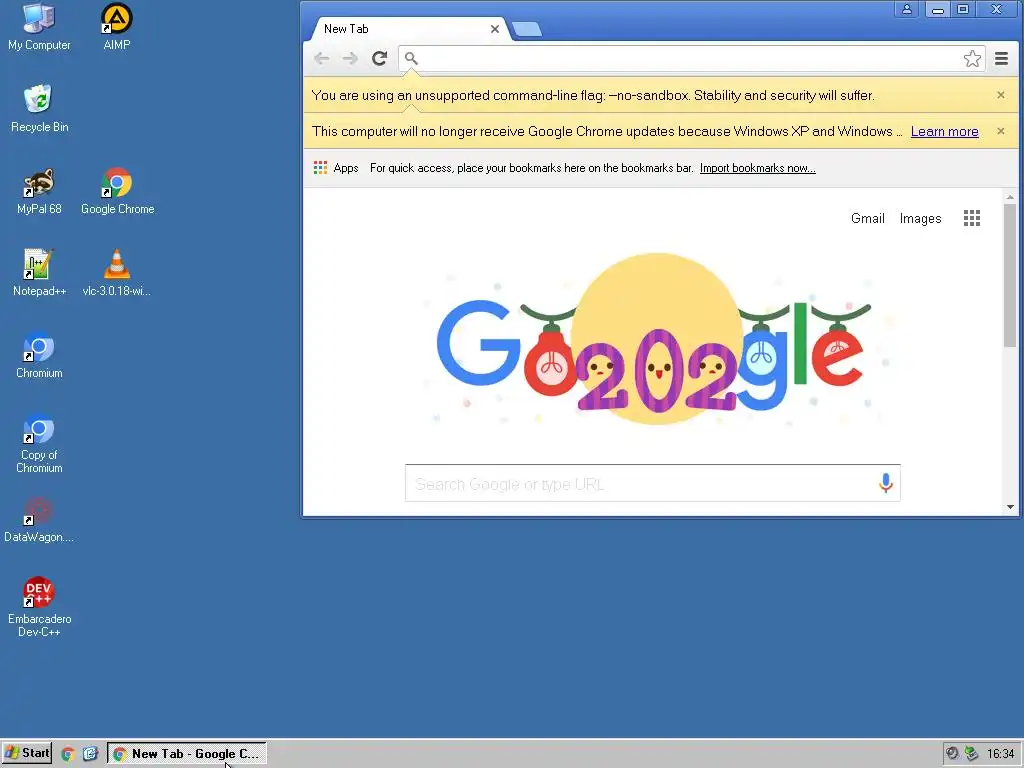The width and height of the screenshot is (1024, 768).
Task: Click page scrollbar up arrow
Action: click(1010, 197)
